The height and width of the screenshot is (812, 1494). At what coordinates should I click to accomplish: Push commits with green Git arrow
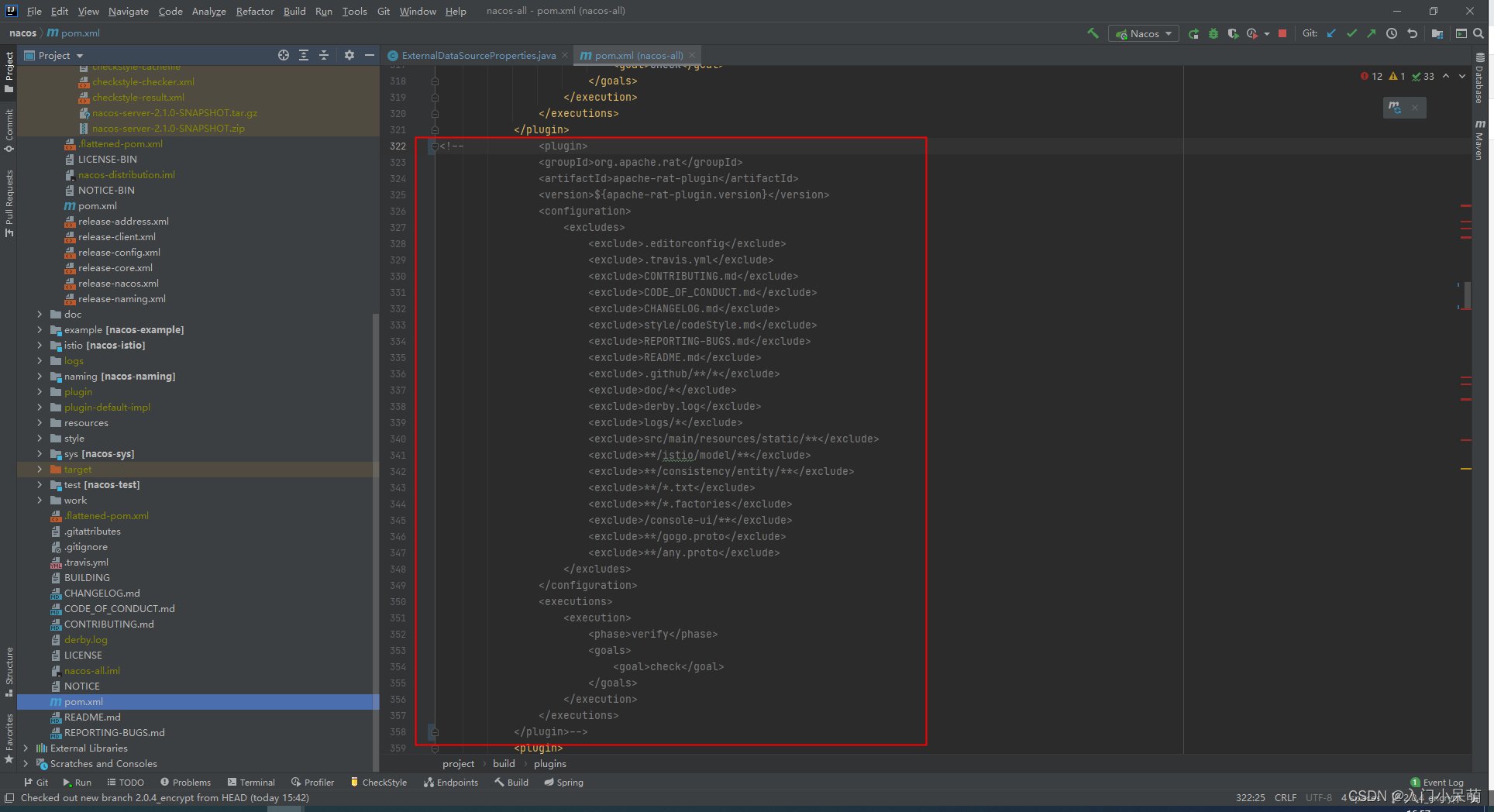pos(1372,33)
